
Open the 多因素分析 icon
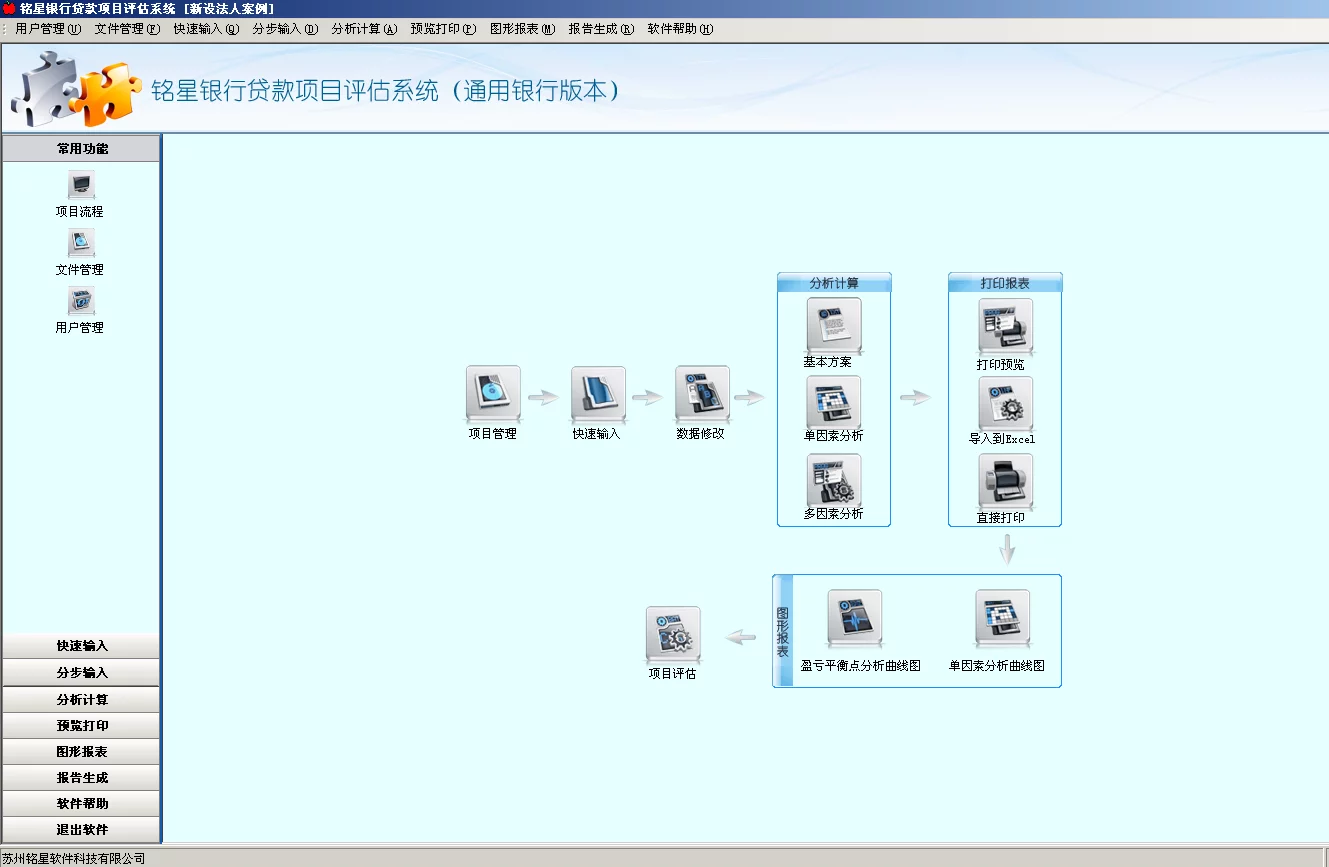click(x=834, y=481)
